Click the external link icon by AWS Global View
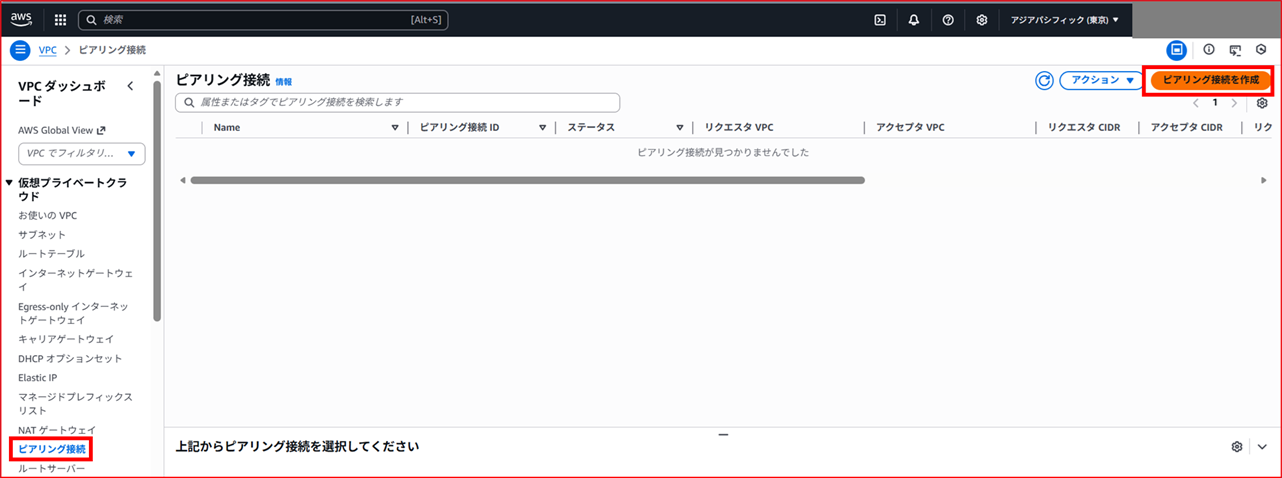 pyautogui.click(x=100, y=130)
